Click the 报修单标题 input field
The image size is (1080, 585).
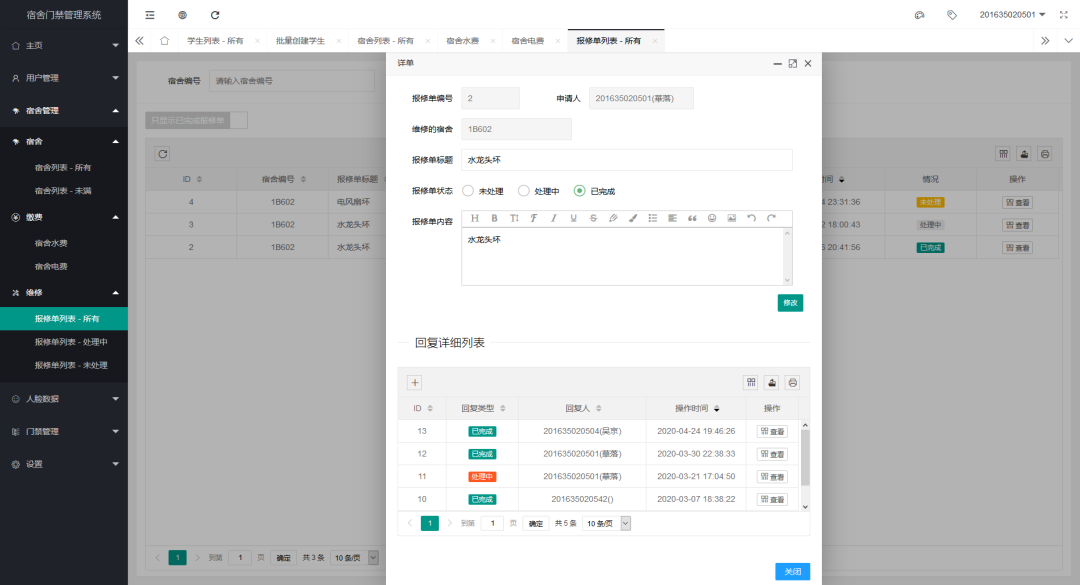(627, 160)
